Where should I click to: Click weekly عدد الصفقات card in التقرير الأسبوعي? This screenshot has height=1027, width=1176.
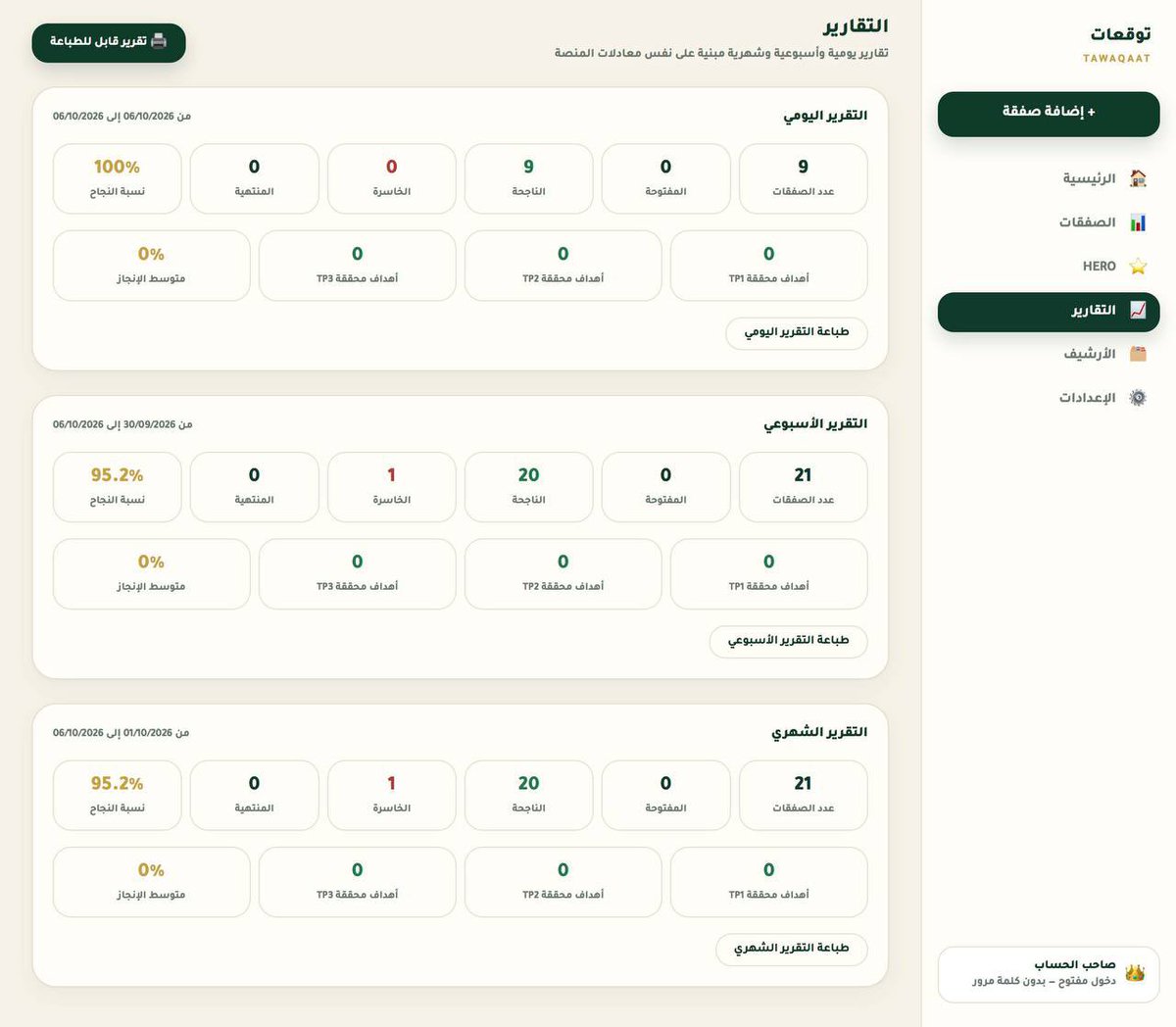803,487
